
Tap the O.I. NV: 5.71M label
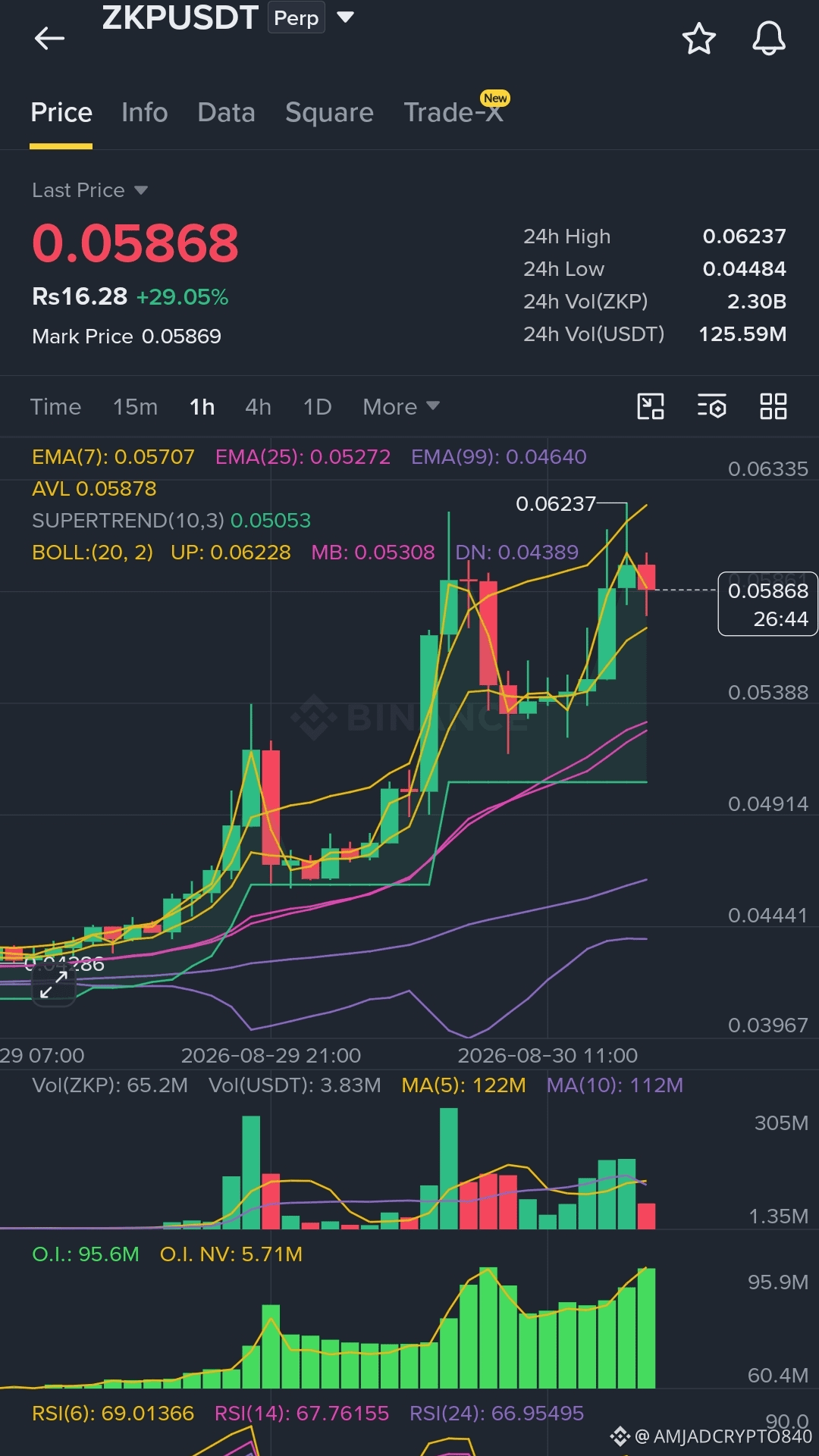[x=231, y=1254]
